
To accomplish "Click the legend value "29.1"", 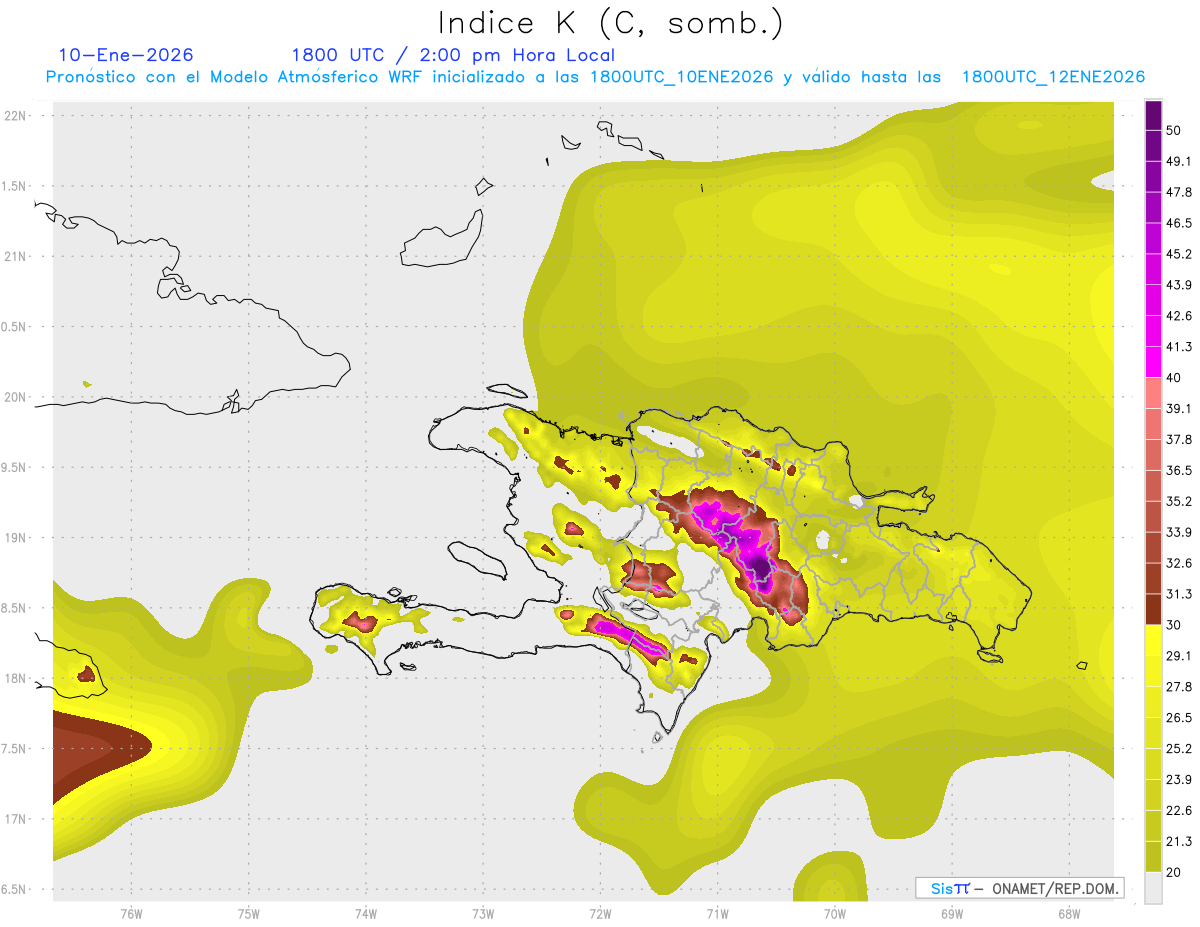I will click(x=1178, y=656).
